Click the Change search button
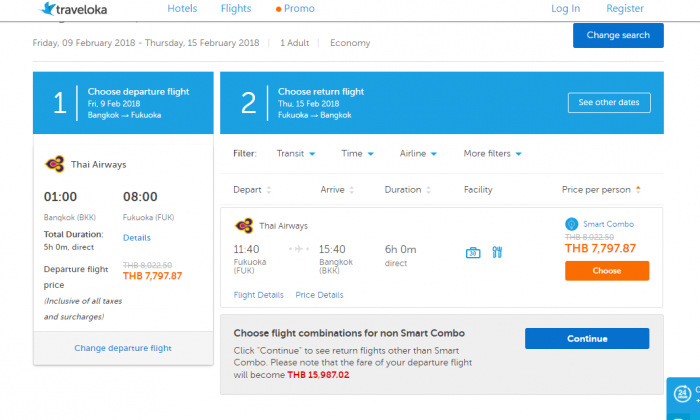Screen dimensions: 700x420 point(618,35)
